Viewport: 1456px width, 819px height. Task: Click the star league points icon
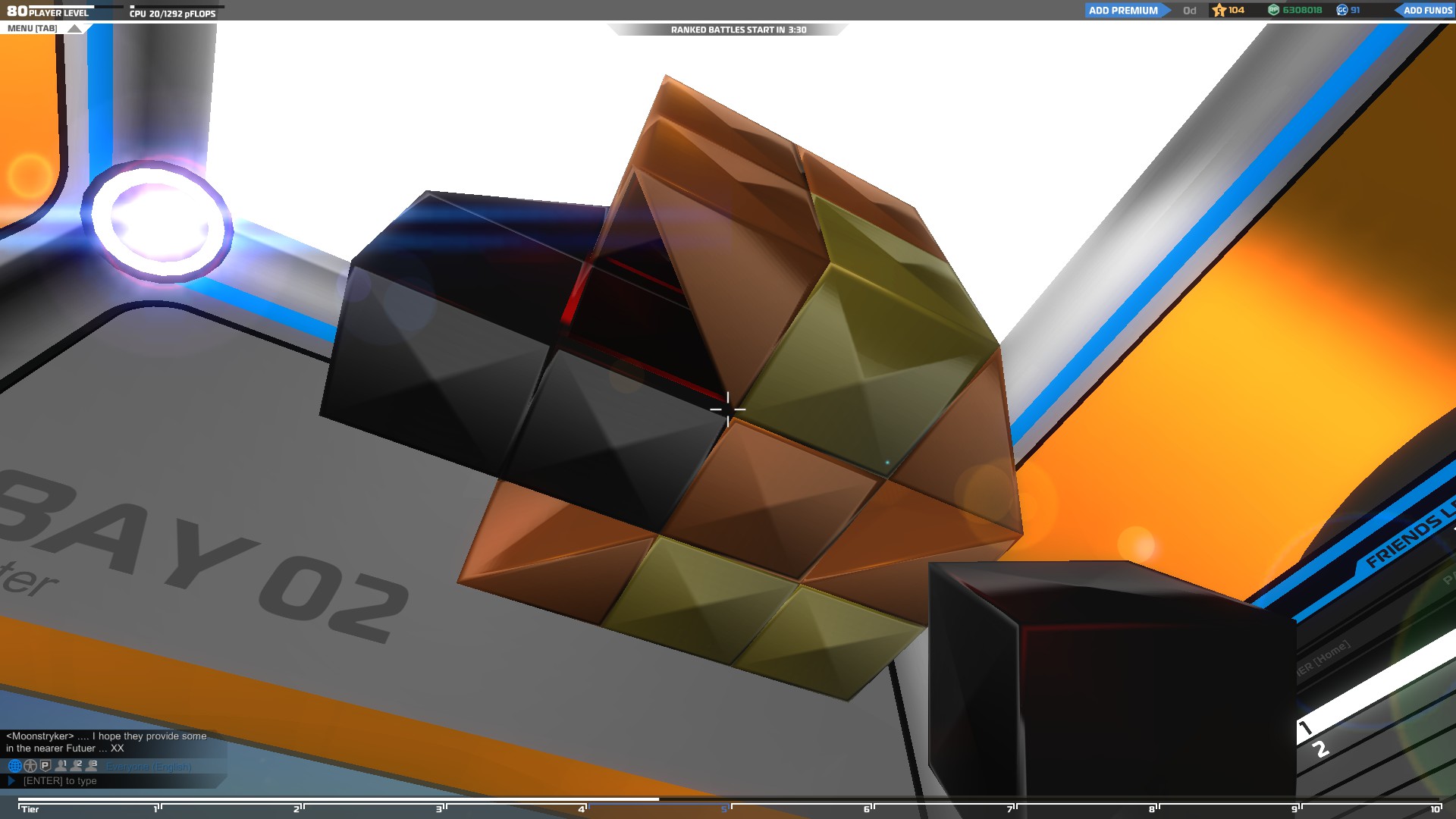1219,10
